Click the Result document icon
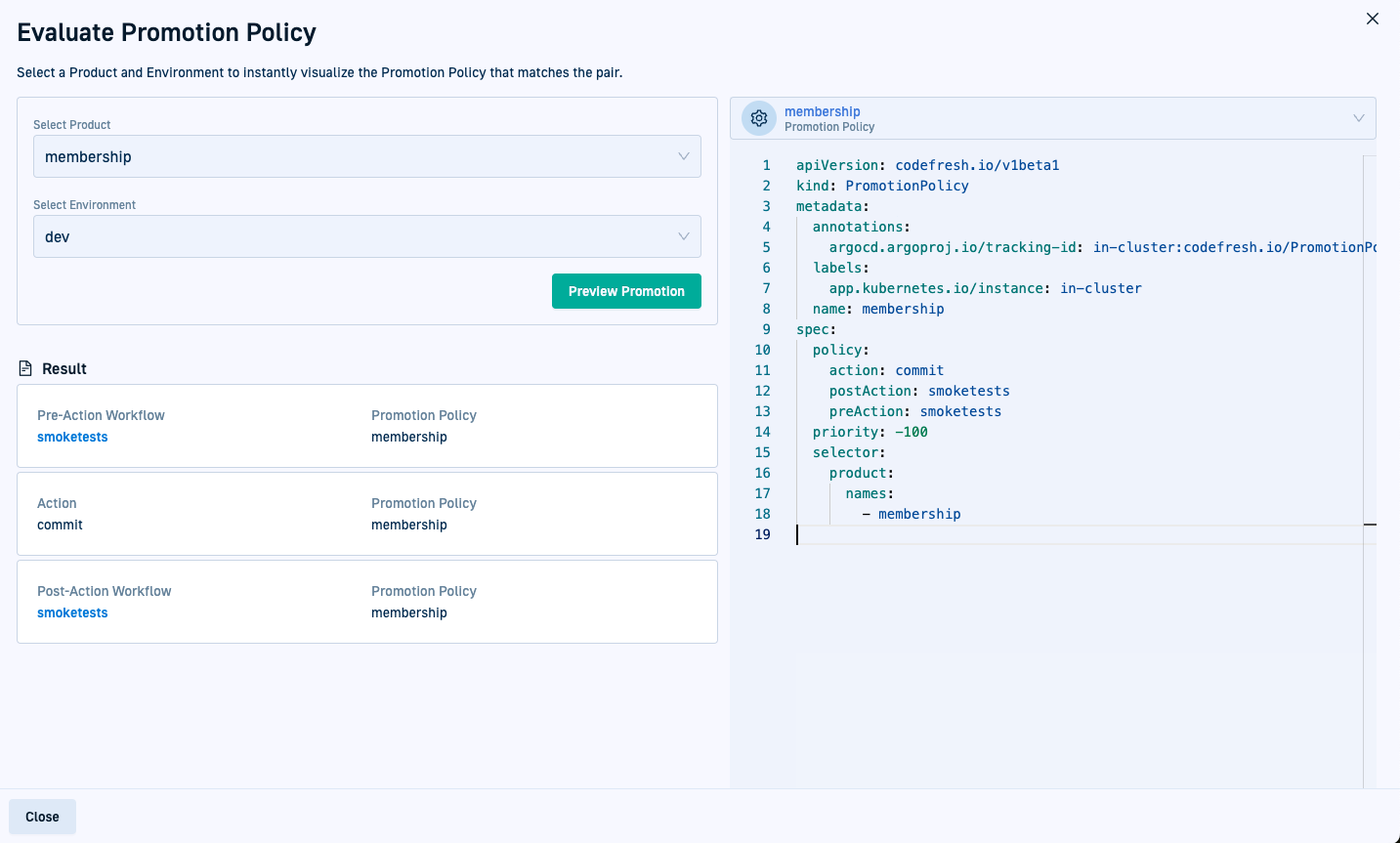This screenshot has height=843, width=1400. 25,368
